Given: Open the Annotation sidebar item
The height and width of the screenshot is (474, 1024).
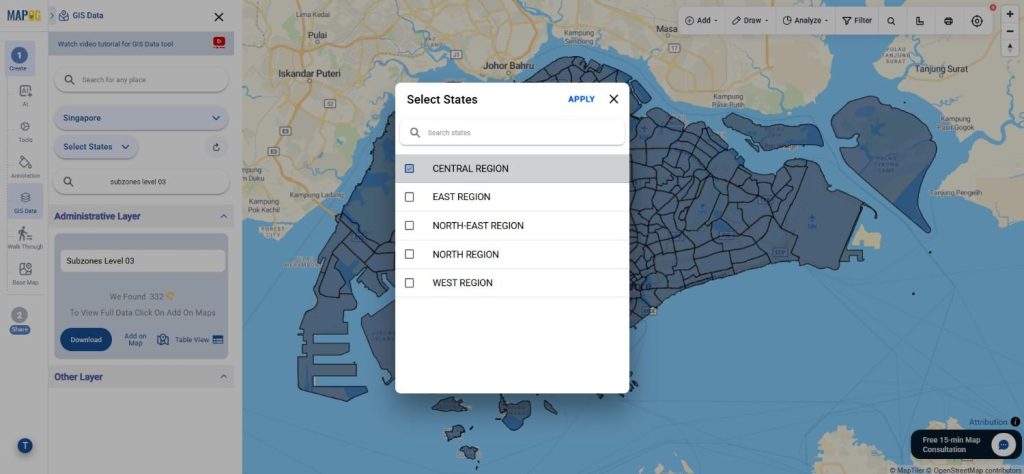Looking at the screenshot, I should coord(25,167).
